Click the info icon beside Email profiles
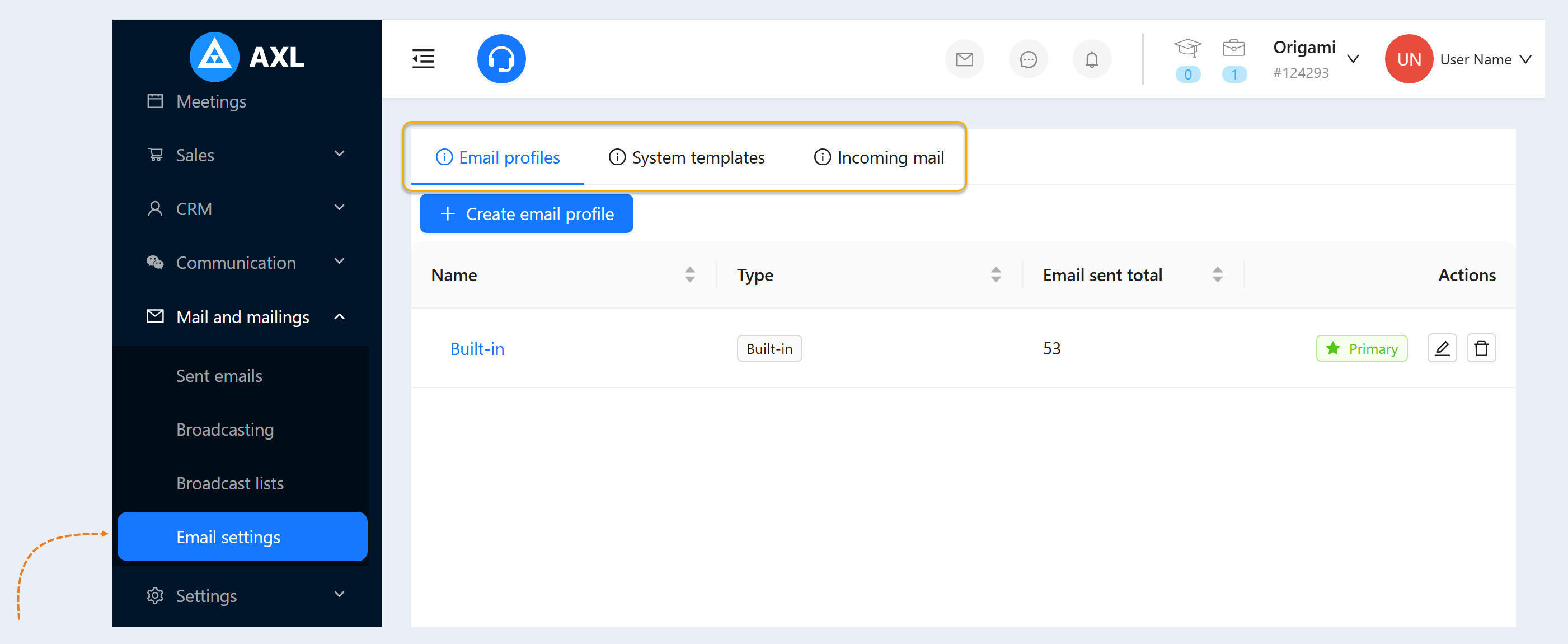The width and height of the screenshot is (1568, 644). point(444,157)
